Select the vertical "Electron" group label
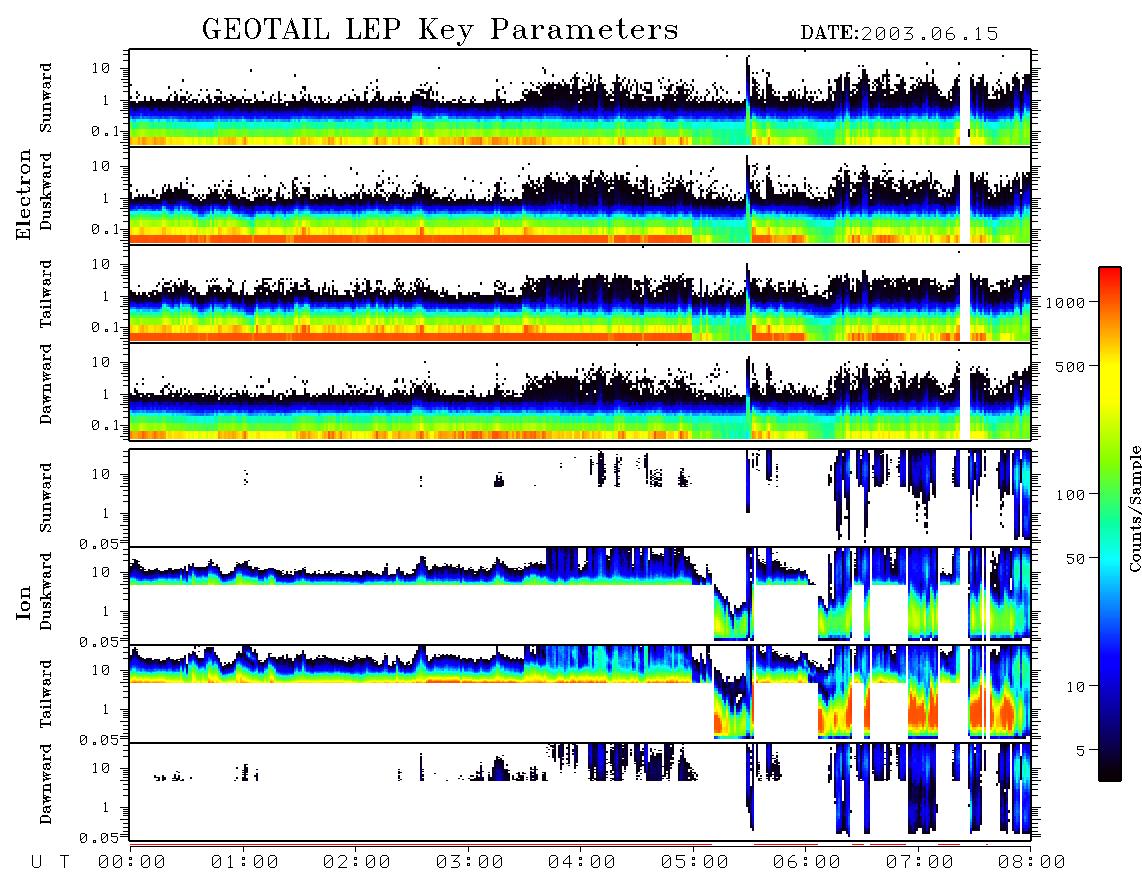The width and height of the screenshot is (1142, 880). pyautogui.click(x=24, y=195)
